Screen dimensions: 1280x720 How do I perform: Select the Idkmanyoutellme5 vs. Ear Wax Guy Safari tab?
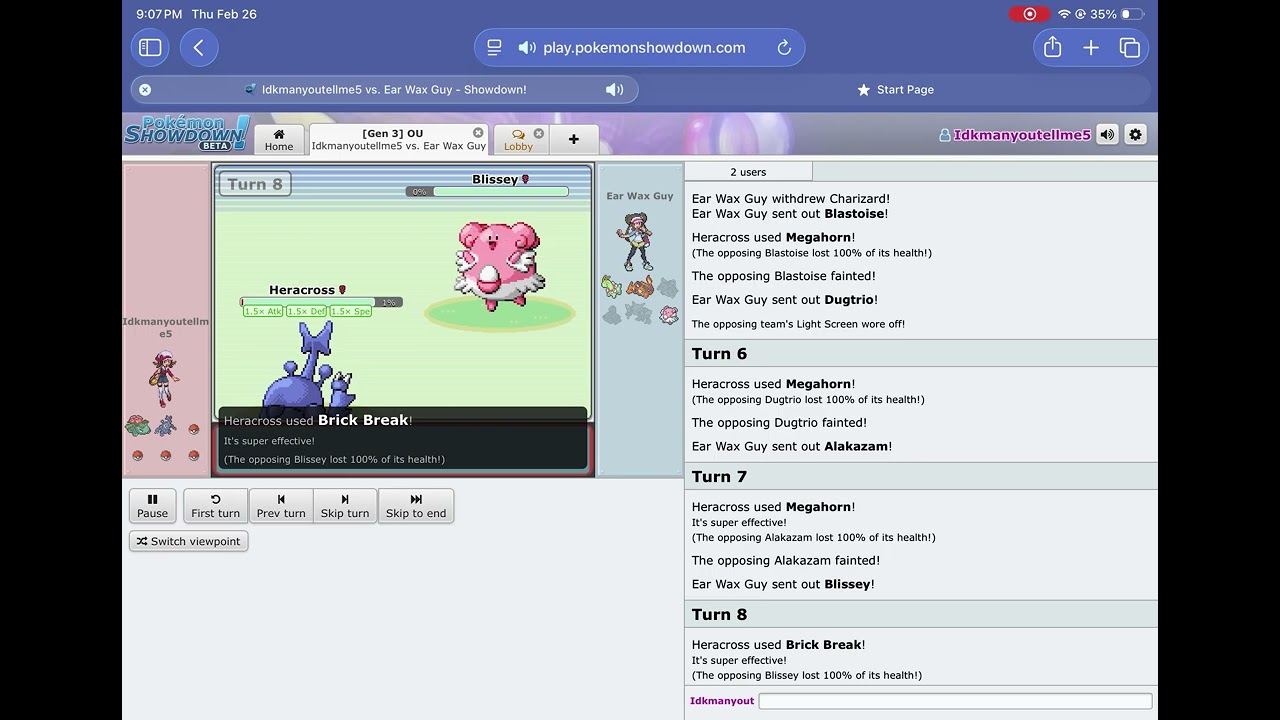[x=385, y=89]
